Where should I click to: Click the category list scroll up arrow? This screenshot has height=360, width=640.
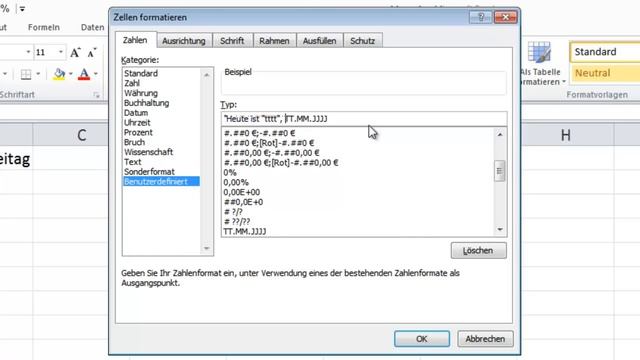coord(207,75)
